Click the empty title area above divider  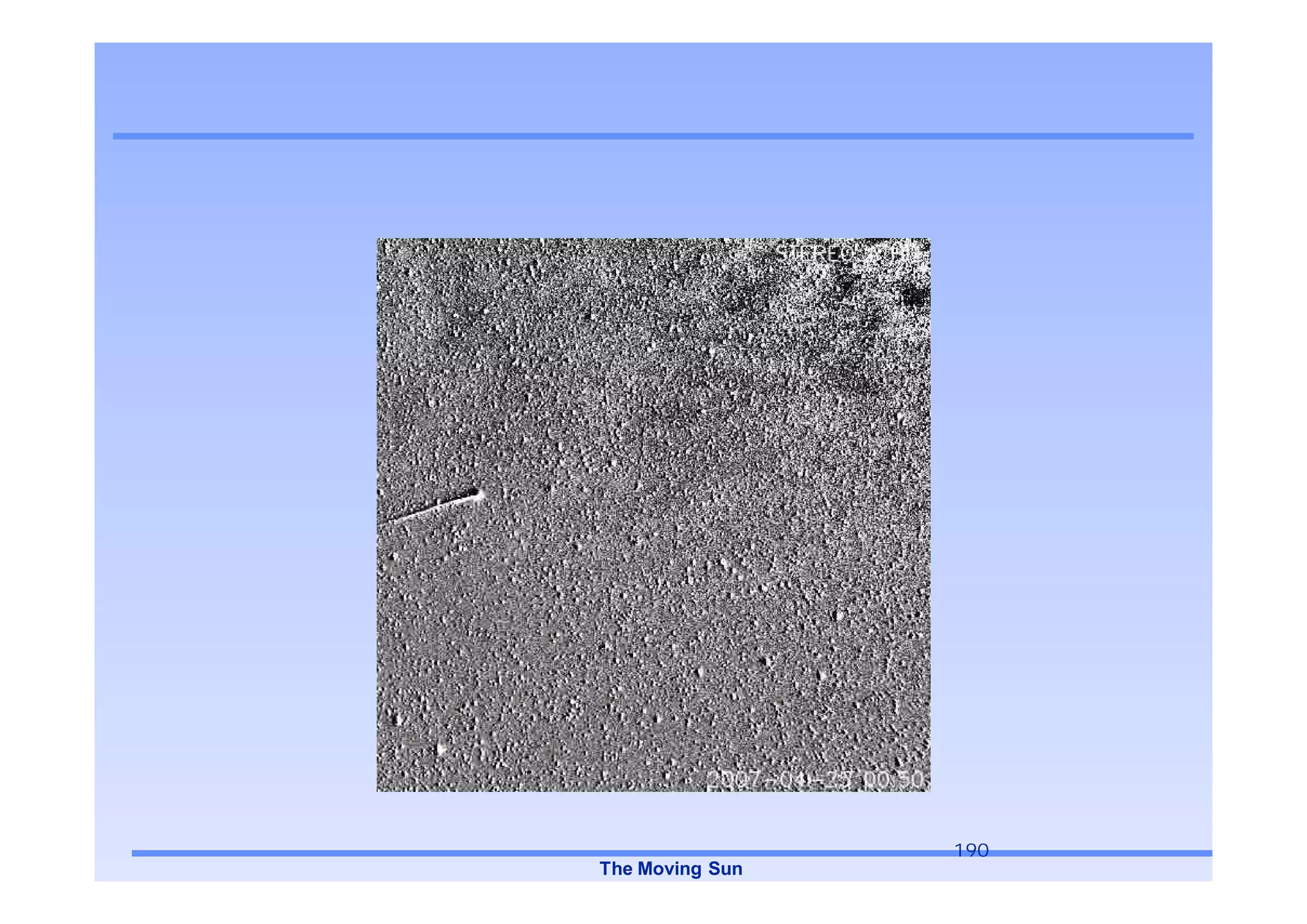(653, 89)
